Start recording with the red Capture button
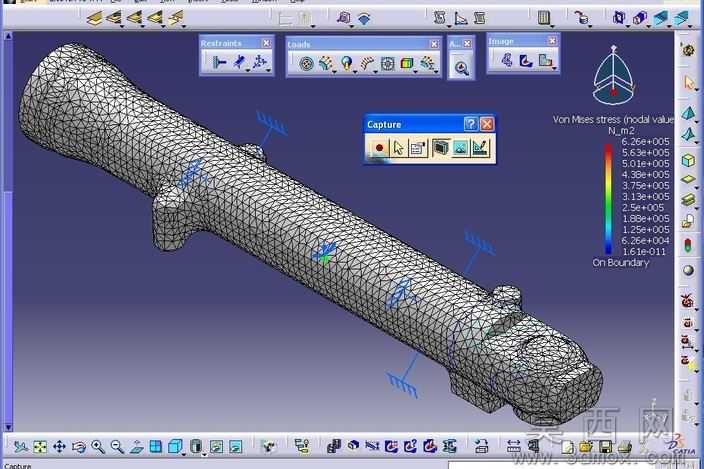Image resolution: width=704 pixels, height=469 pixels. [x=379, y=148]
